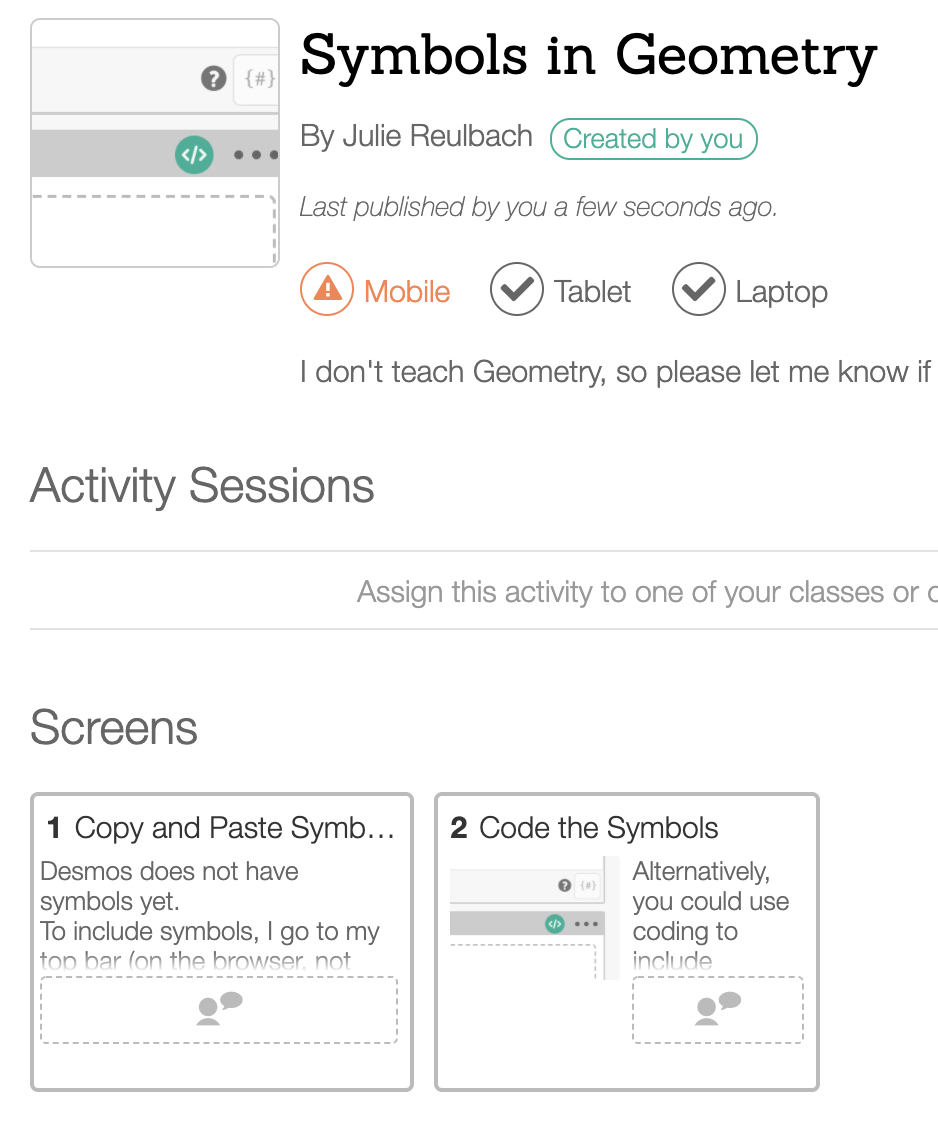Open the teal code editor icon
This screenshot has height=1144, width=938.
[194, 155]
